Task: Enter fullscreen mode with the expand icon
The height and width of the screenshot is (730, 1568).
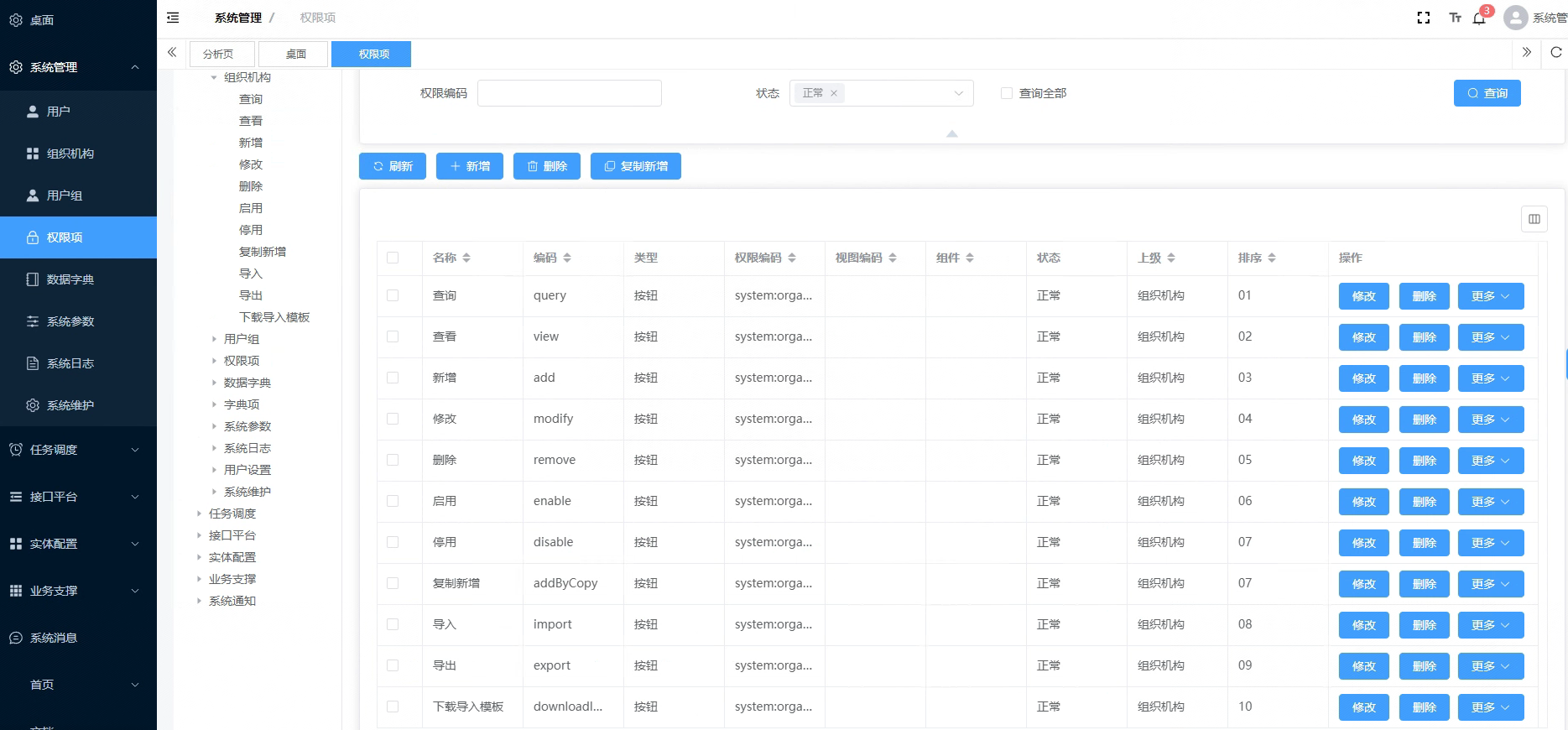Action: pos(1424,18)
